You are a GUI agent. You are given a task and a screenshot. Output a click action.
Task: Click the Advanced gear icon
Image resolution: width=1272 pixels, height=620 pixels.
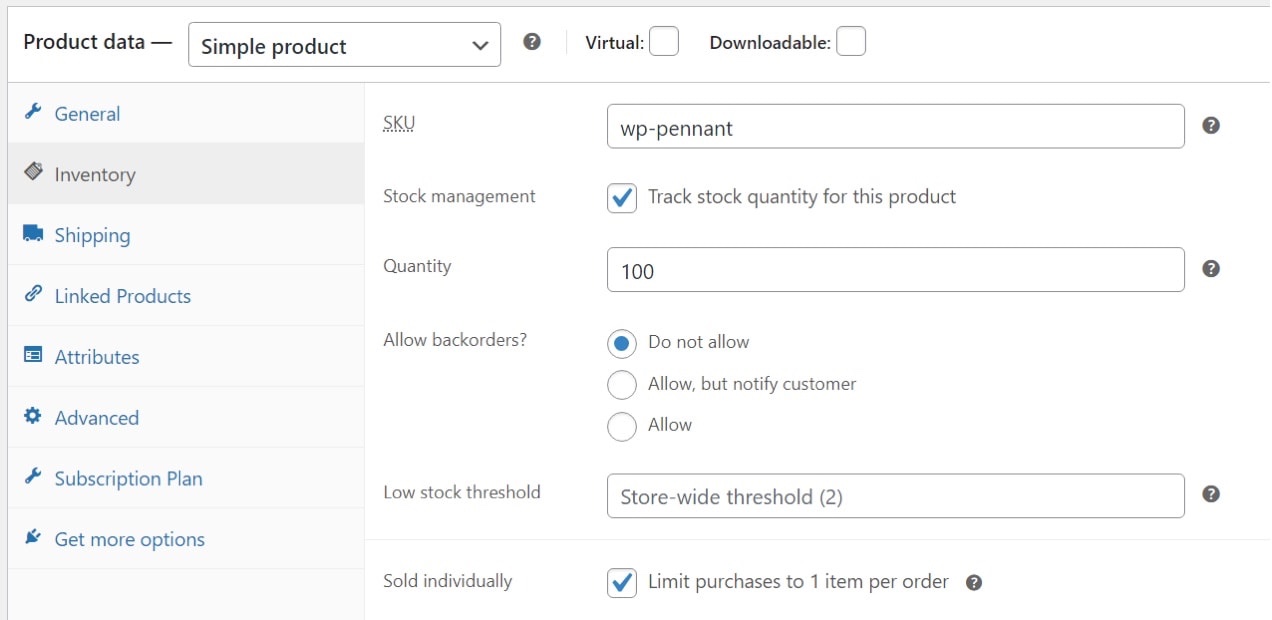pos(33,416)
